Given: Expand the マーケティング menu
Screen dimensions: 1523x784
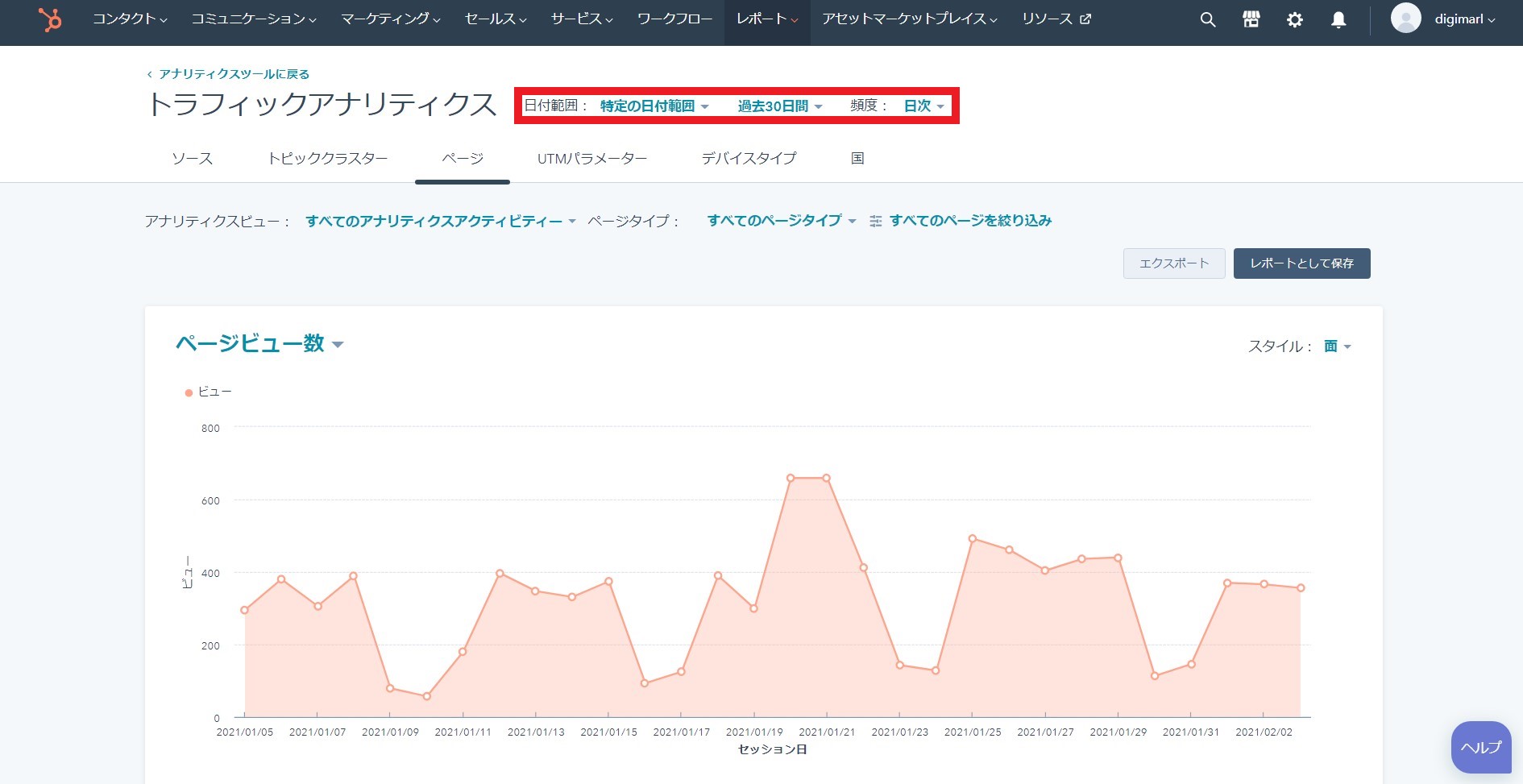Looking at the screenshot, I should [391, 19].
